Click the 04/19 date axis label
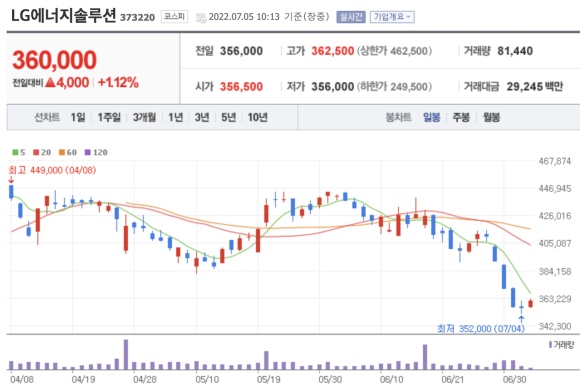This screenshot has width=580, height=391. (x=83, y=380)
